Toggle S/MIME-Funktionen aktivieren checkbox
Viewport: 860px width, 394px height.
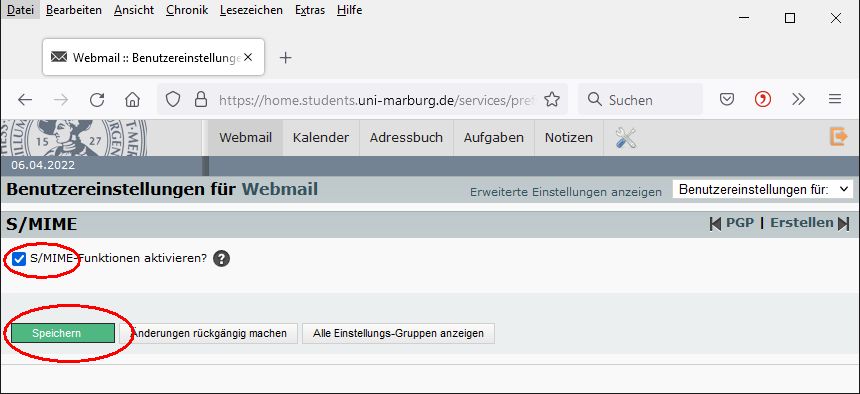(19, 258)
